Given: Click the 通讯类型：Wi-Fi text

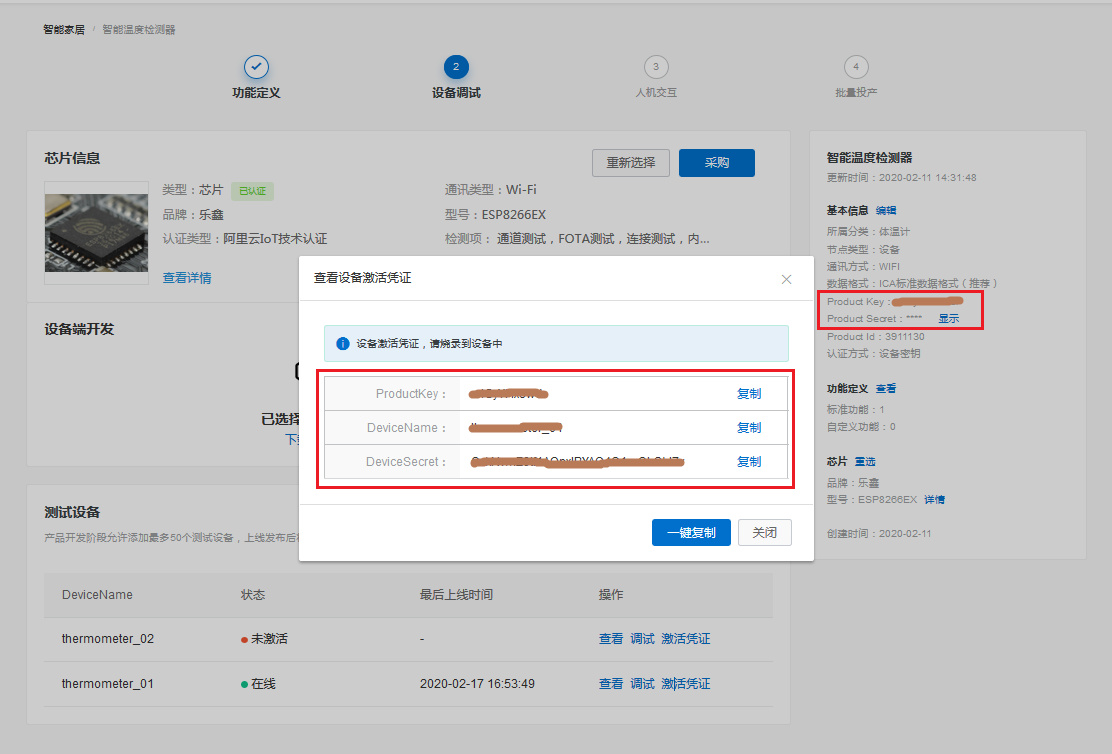Looking at the screenshot, I should 490,190.
